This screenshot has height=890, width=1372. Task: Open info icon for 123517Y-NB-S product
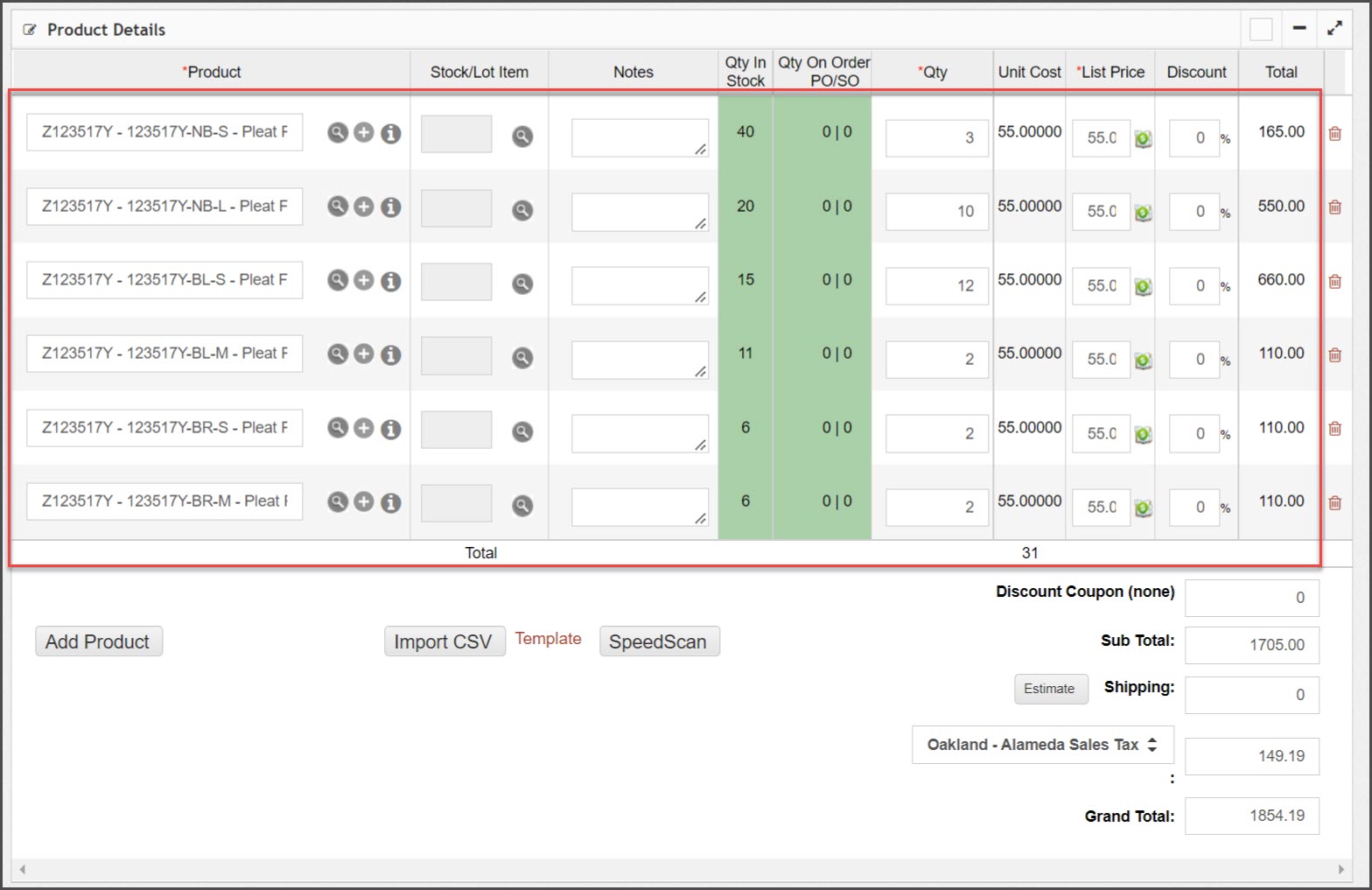[391, 133]
